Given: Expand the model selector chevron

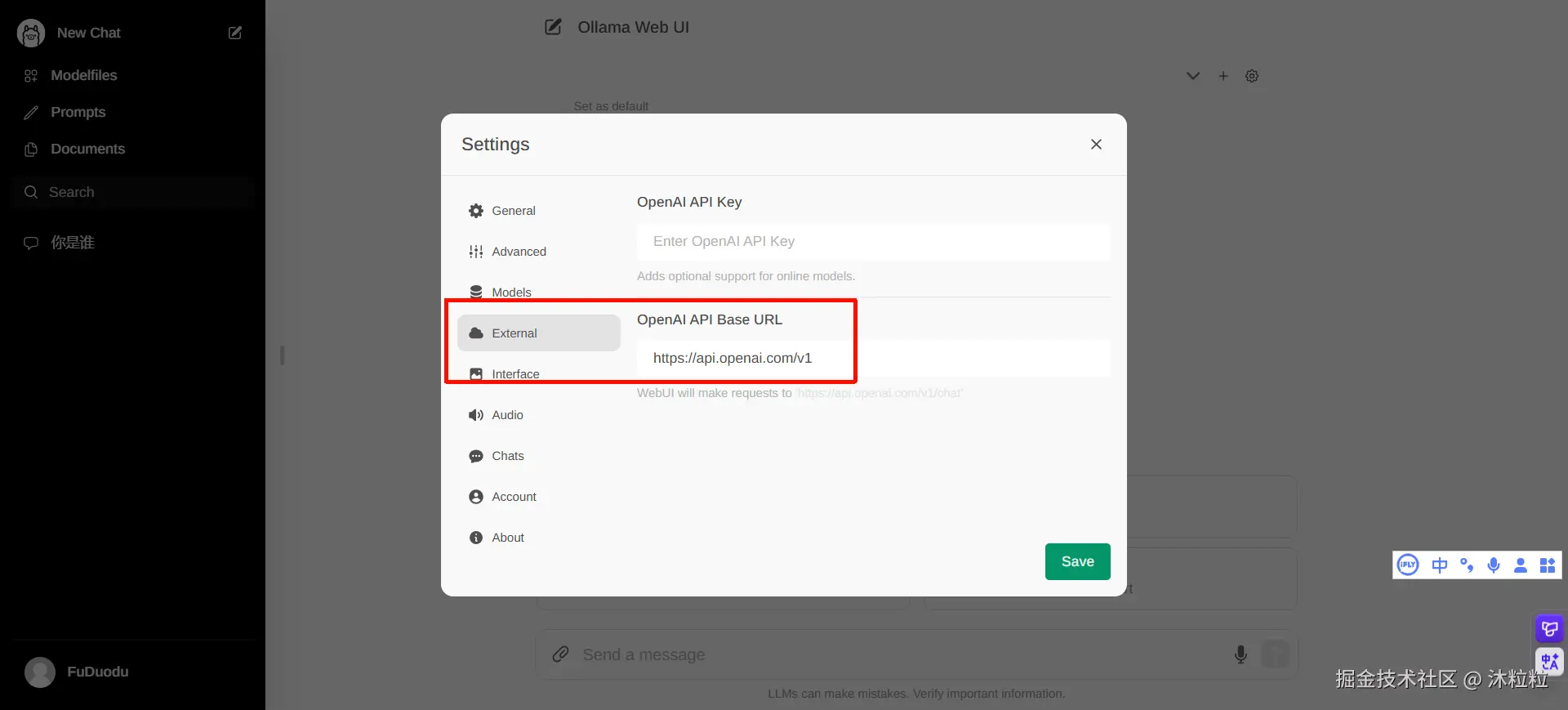Looking at the screenshot, I should pos(1193,76).
